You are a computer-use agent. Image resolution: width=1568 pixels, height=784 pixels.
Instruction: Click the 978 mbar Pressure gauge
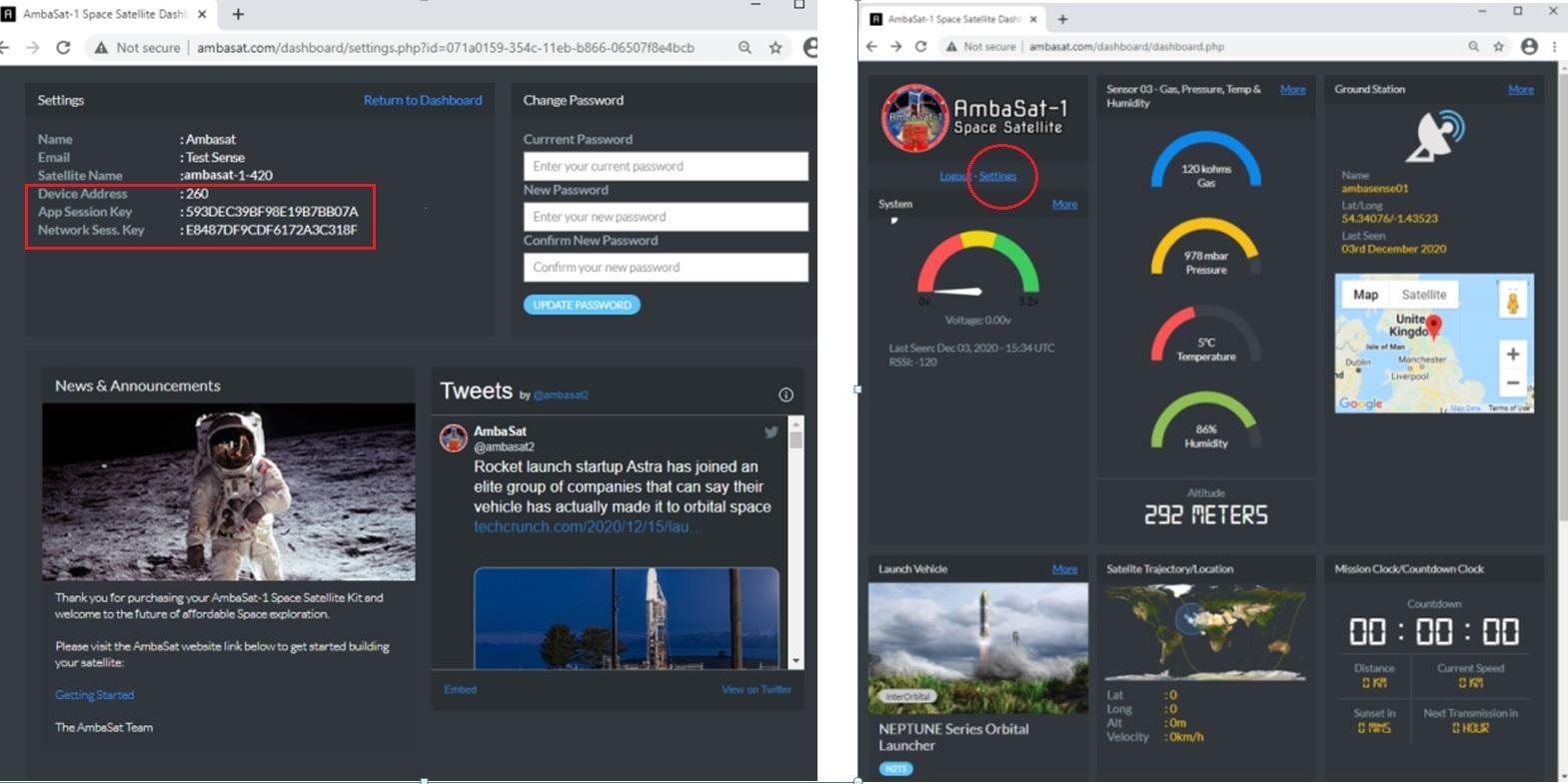tap(1205, 248)
